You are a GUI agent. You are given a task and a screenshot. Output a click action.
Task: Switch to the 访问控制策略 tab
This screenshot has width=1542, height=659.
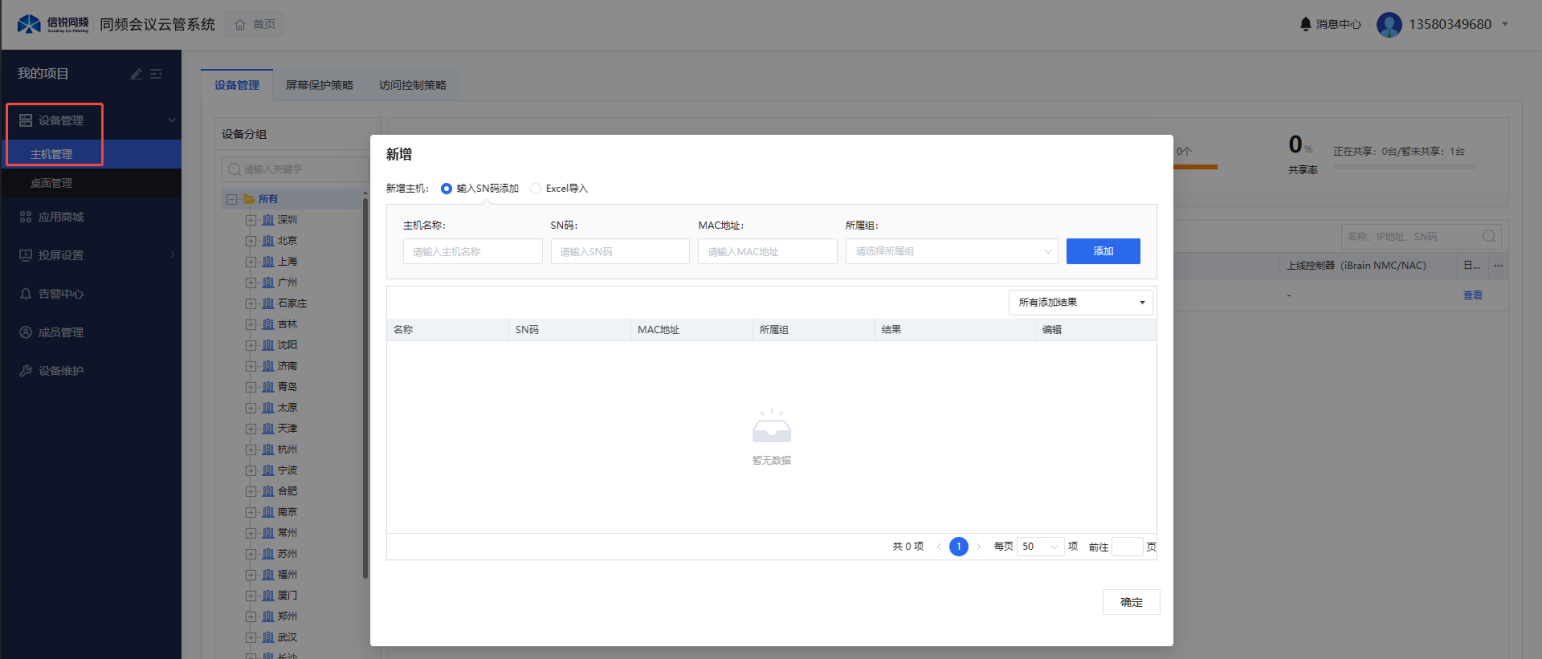412,85
